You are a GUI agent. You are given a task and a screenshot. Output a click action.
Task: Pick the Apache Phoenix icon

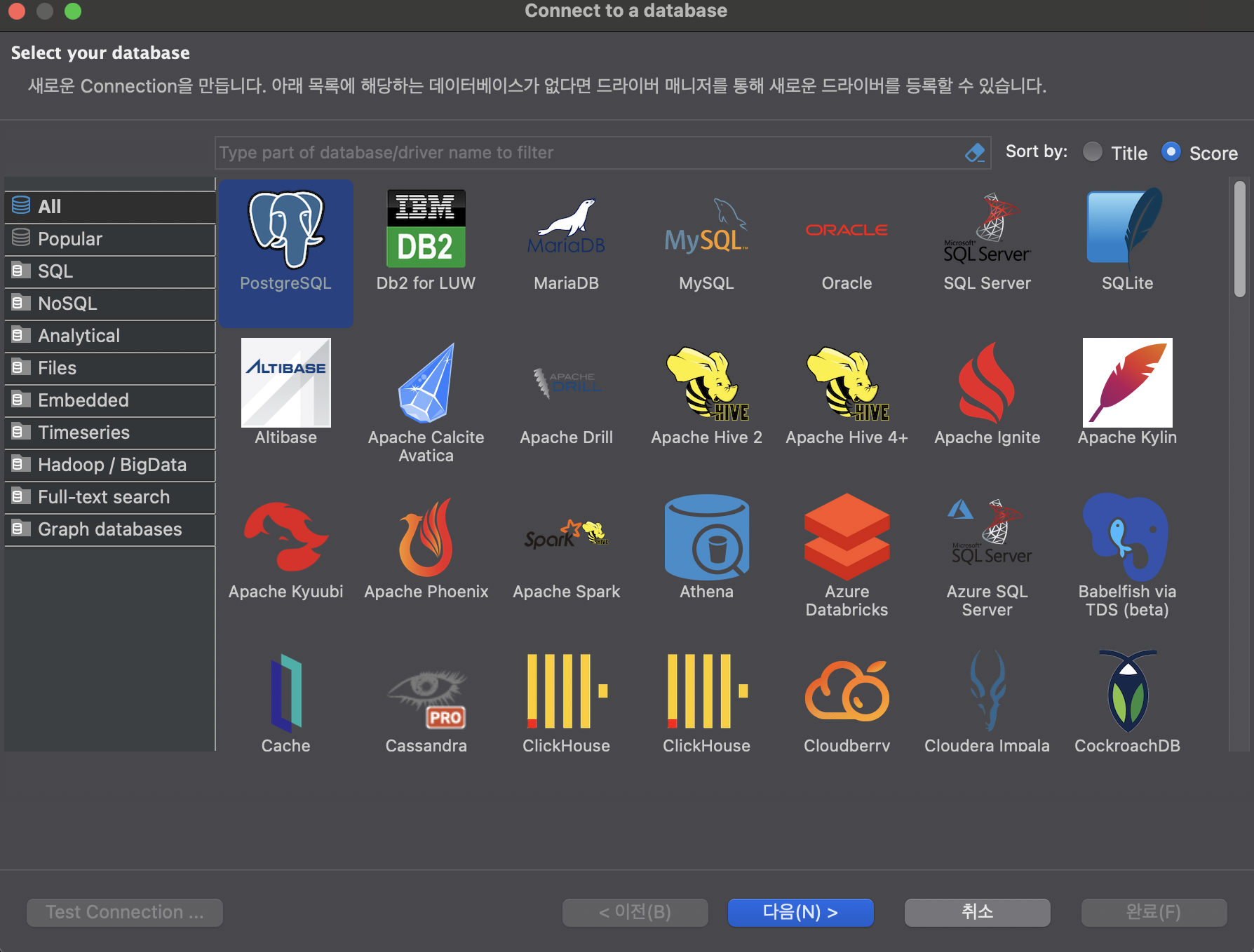point(426,537)
